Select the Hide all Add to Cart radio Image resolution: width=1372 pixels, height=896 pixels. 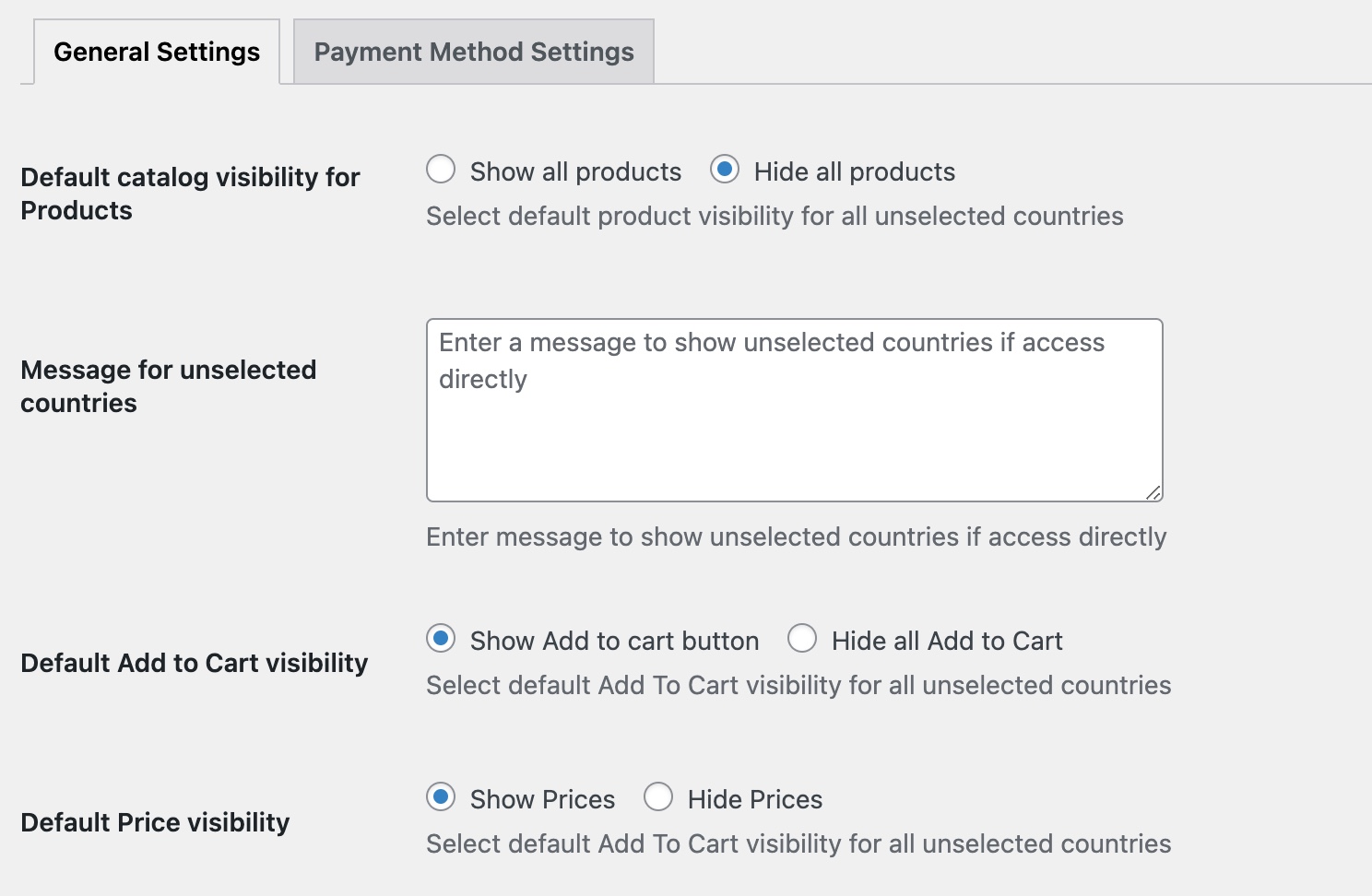click(x=802, y=639)
